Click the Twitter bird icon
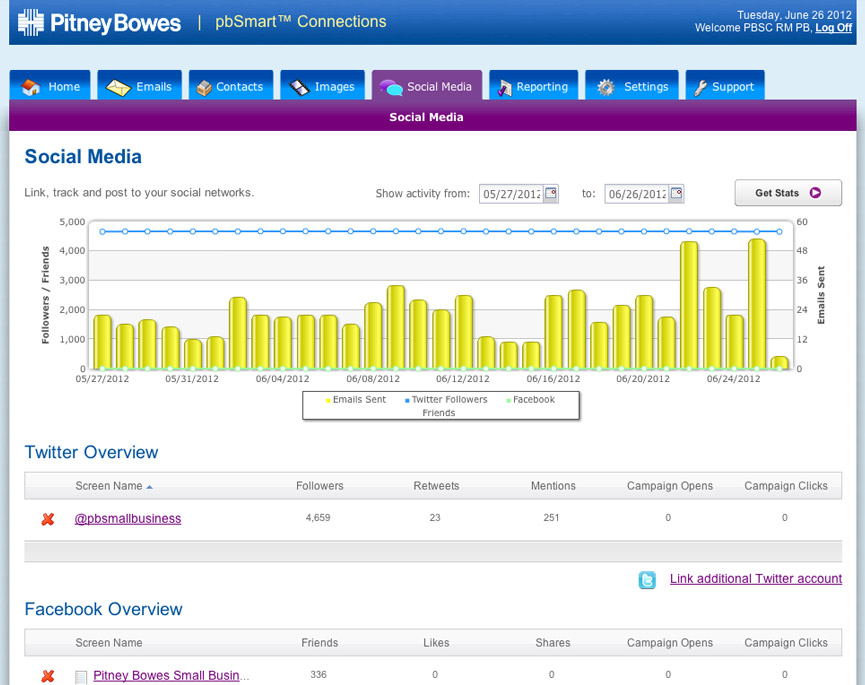865x685 pixels. [647, 580]
